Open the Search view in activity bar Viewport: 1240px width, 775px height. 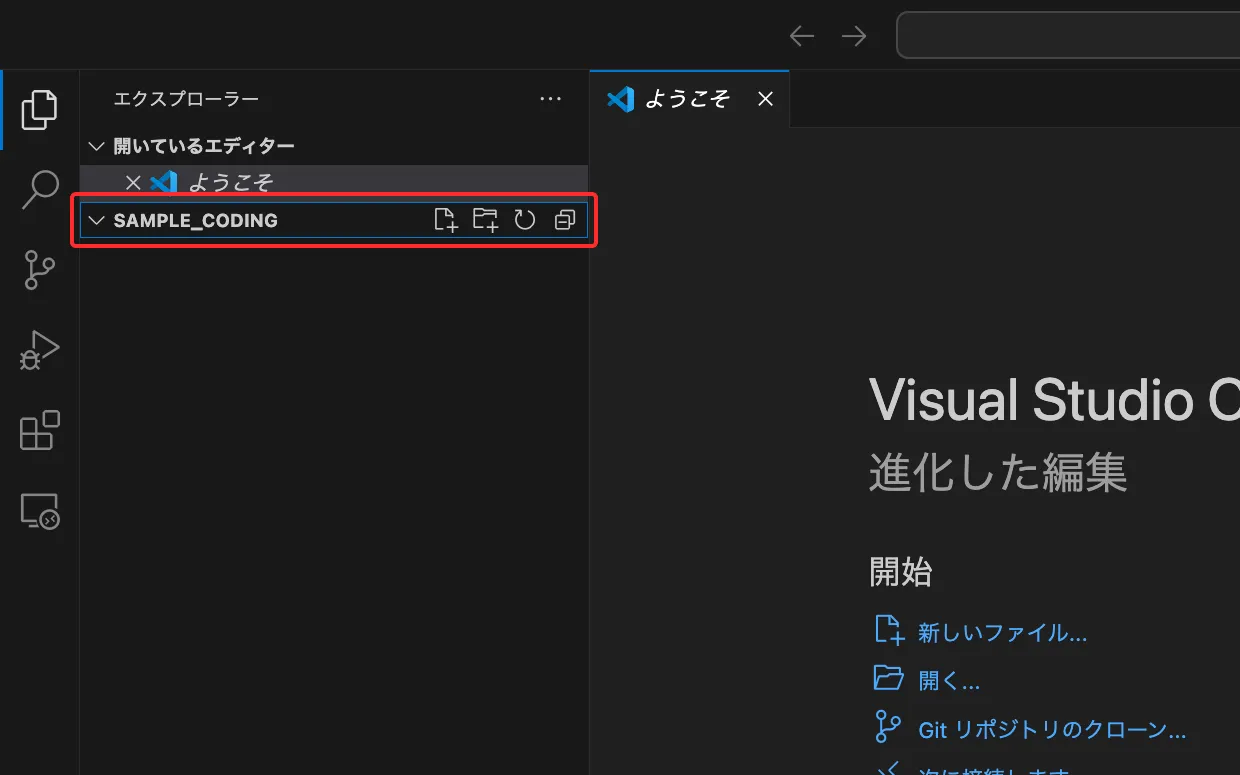point(39,189)
